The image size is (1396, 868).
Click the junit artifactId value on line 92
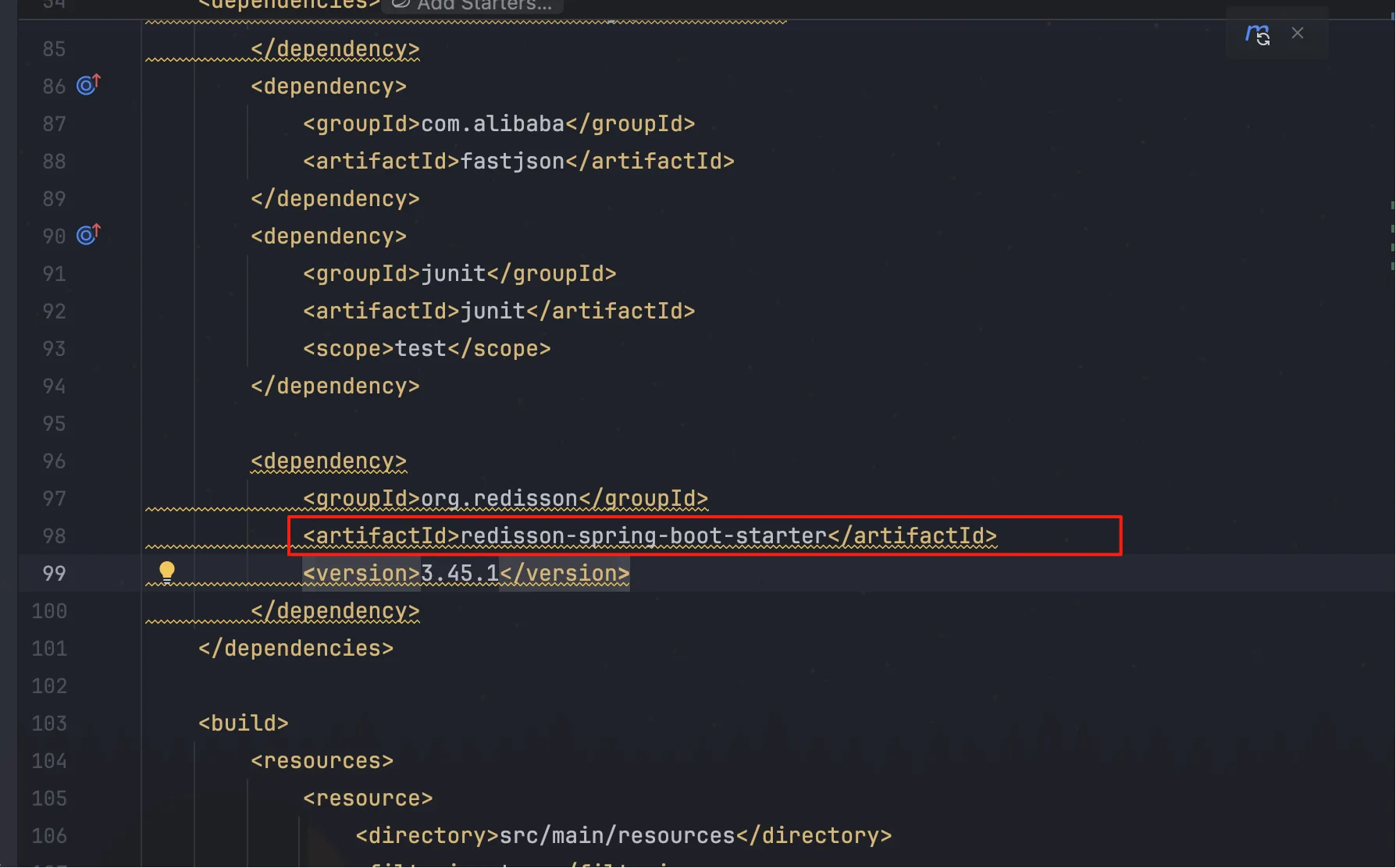click(492, 311)
